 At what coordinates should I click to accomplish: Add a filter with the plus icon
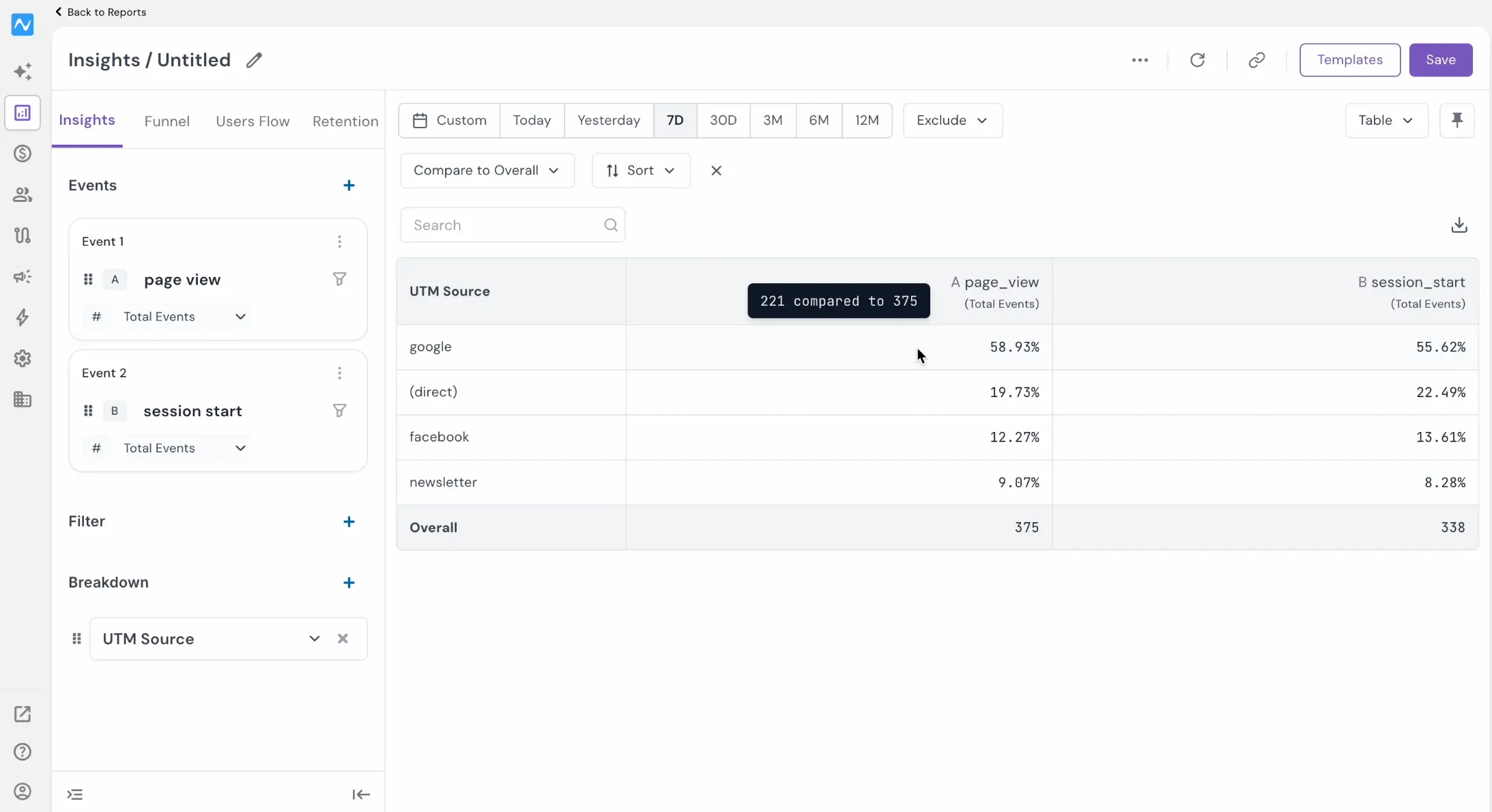[x=349, y=522]
